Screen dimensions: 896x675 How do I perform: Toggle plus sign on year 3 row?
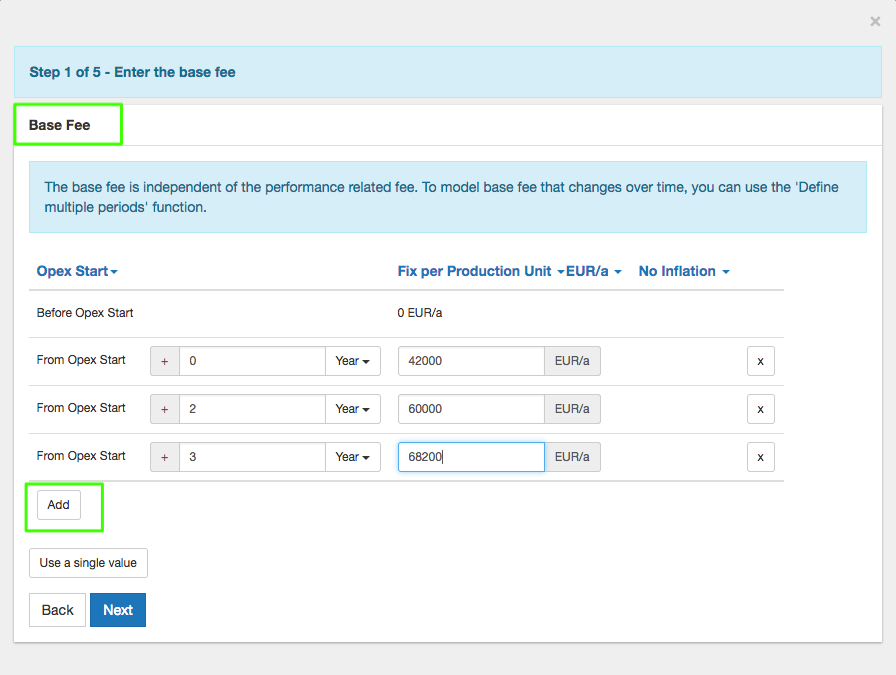(164, 457)
